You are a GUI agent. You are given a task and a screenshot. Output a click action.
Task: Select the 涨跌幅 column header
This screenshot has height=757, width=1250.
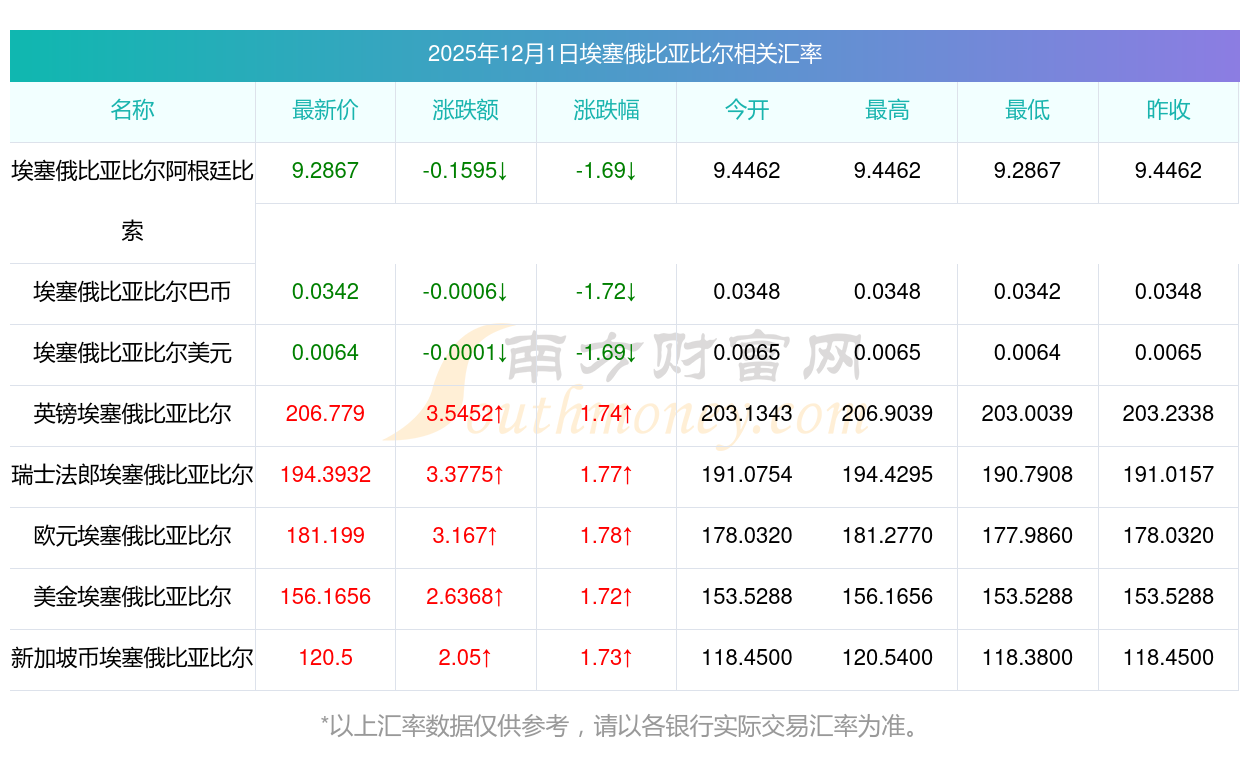[x=606, y=110]
